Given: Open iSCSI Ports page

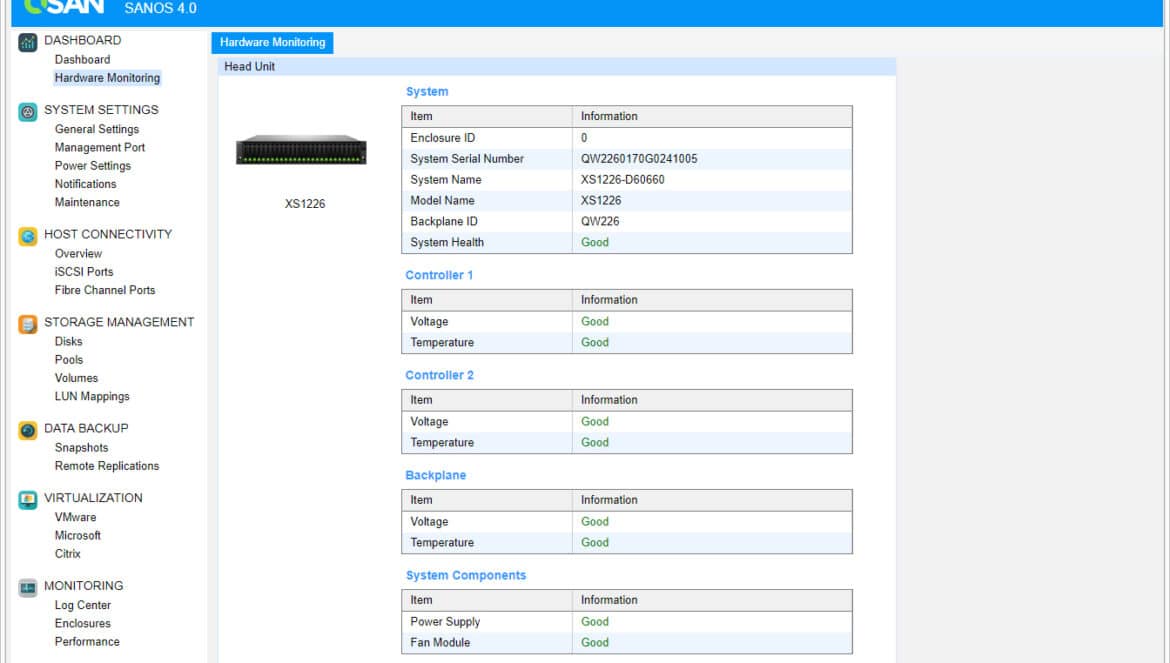Looking at the screenshot, I should point(84,272).
